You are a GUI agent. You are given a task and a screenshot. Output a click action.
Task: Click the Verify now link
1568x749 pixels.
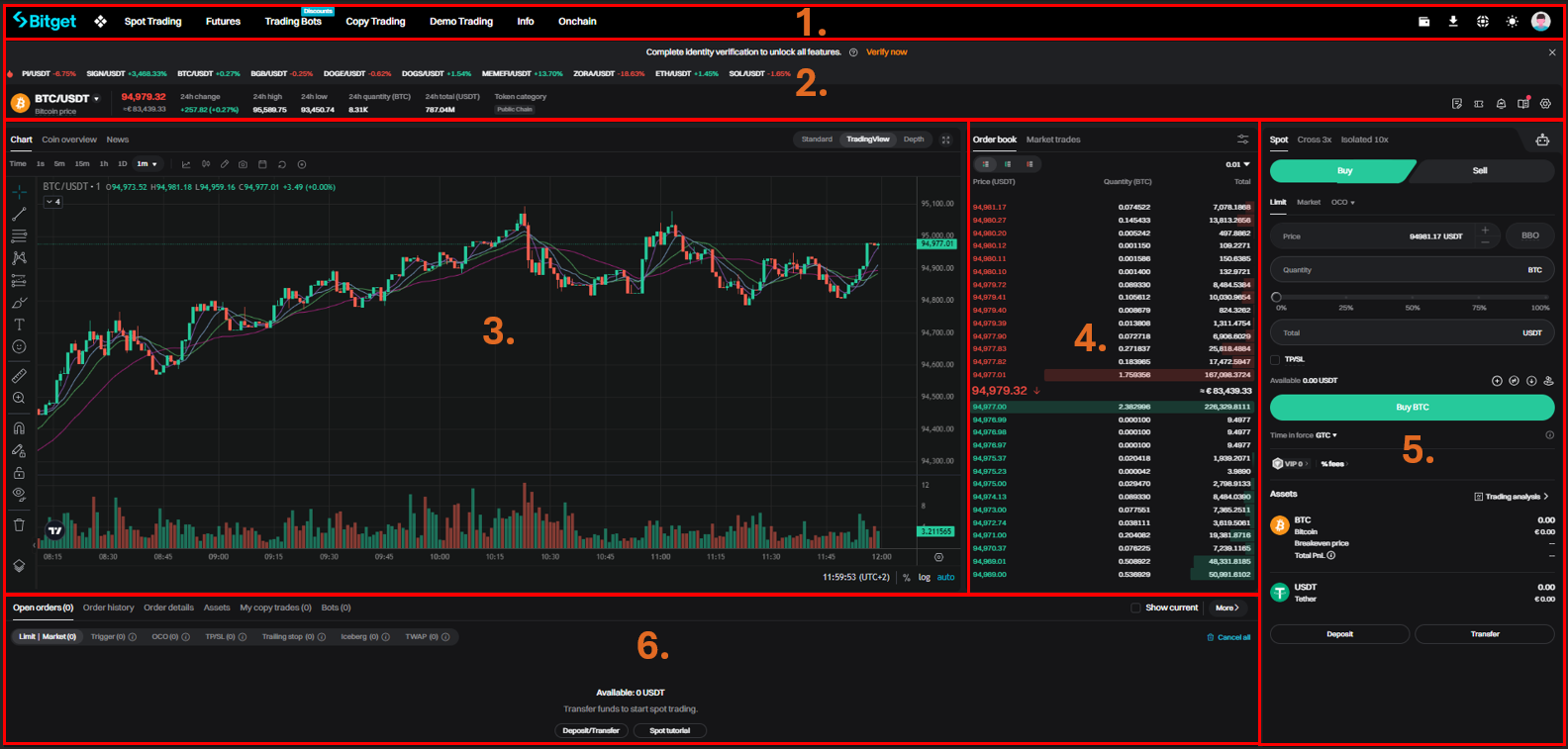(886, 52)
